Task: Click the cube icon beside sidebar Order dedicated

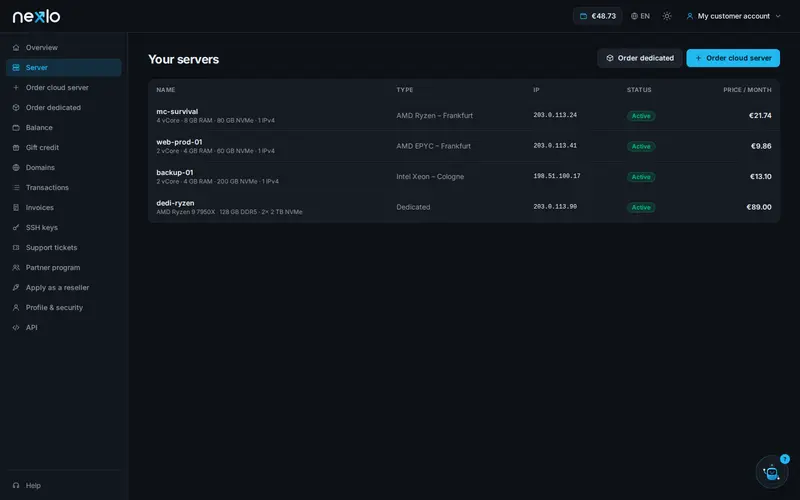Action: click(16, 108)
